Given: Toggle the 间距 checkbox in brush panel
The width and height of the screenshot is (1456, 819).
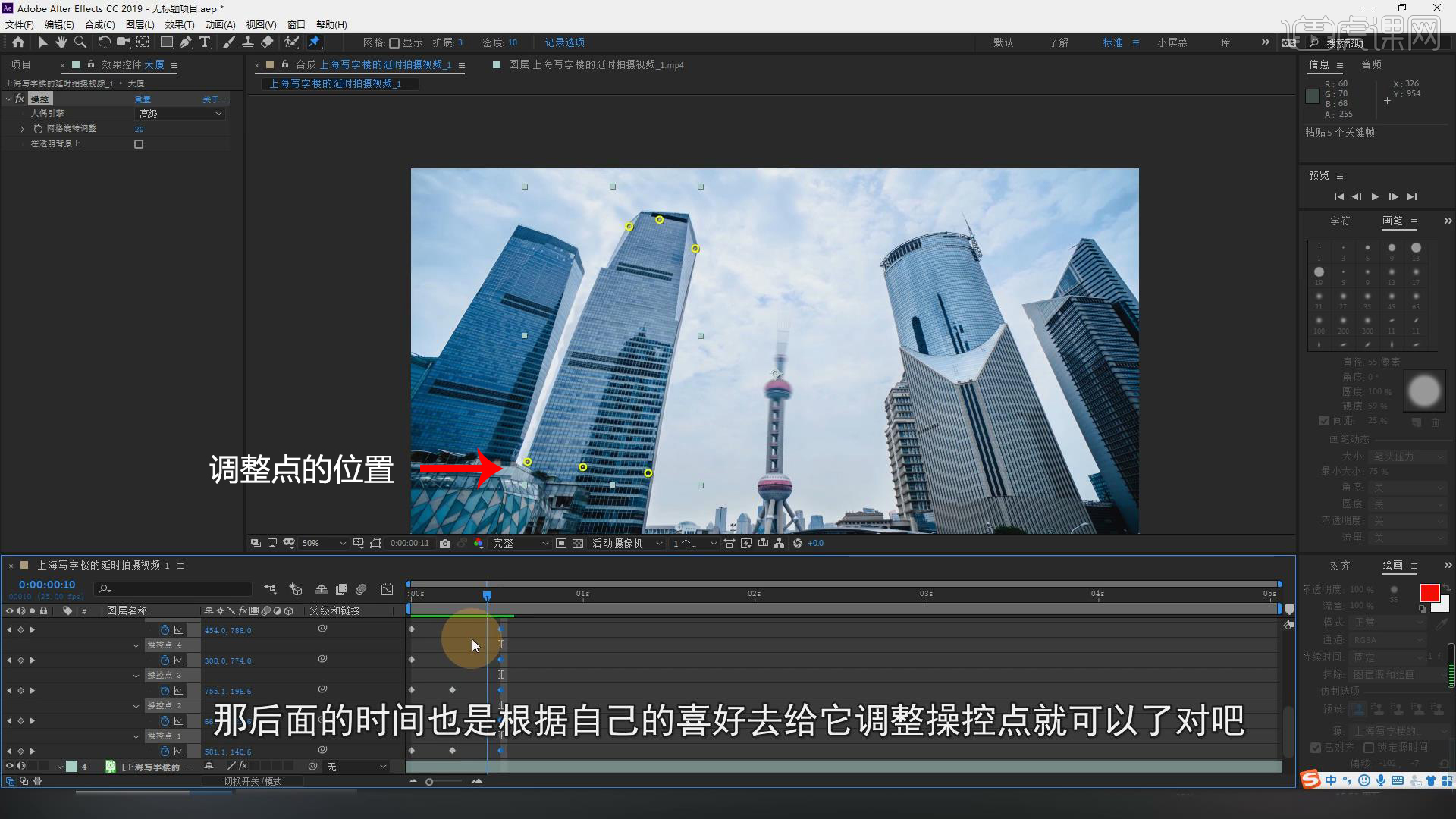Looking at the screenshot, I should tap(1324, 421).
